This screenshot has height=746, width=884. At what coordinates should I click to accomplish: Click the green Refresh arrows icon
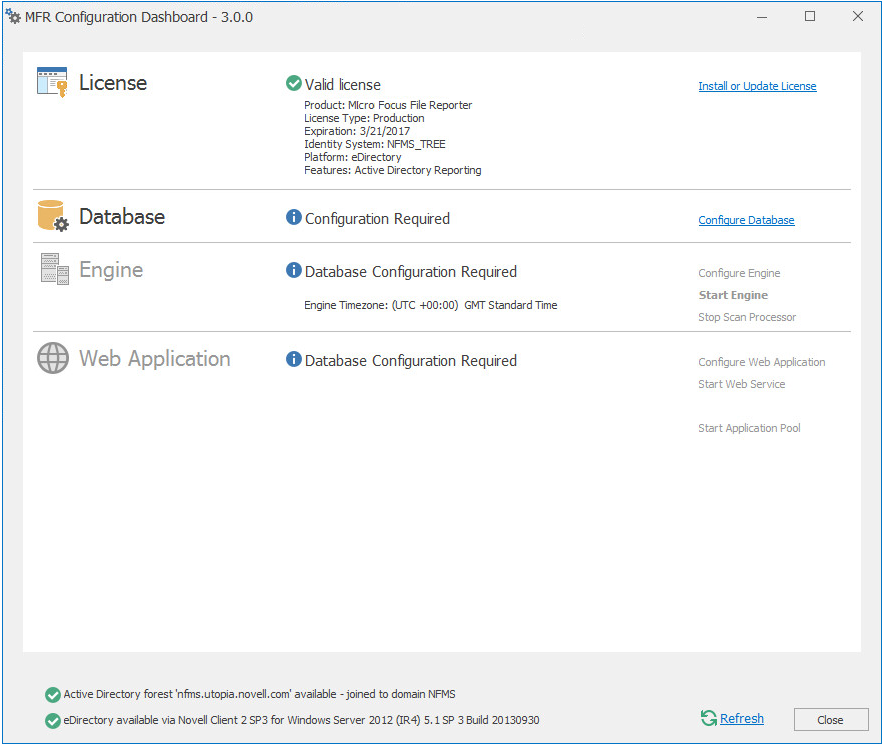[709, 719]
